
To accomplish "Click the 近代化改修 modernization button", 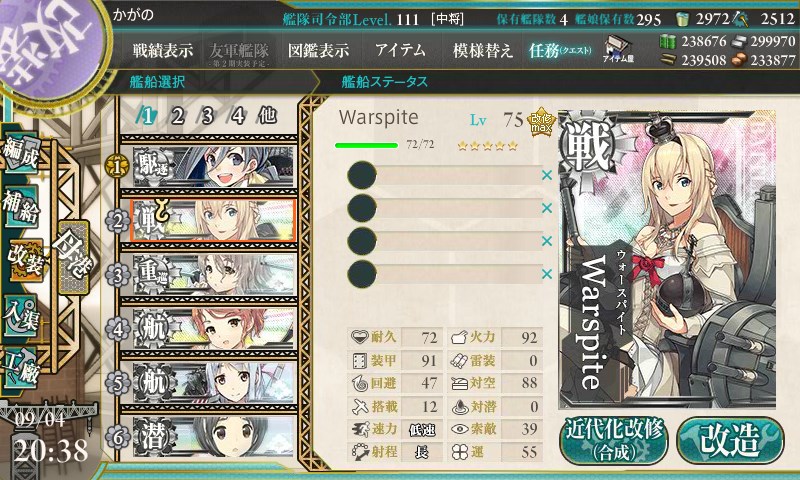I will 614,441.
